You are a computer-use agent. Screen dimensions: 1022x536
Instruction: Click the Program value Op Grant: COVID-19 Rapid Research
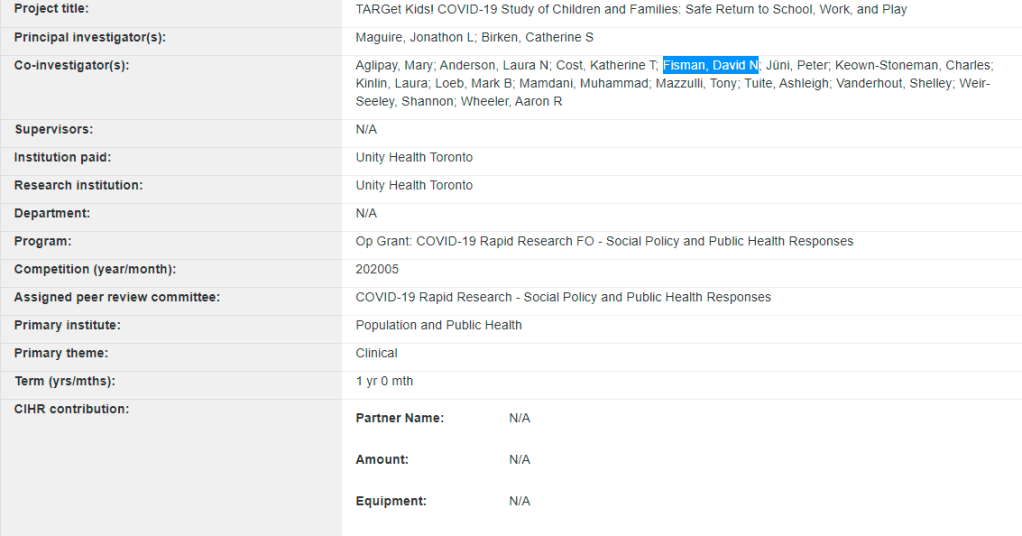(x=604, y=241)
